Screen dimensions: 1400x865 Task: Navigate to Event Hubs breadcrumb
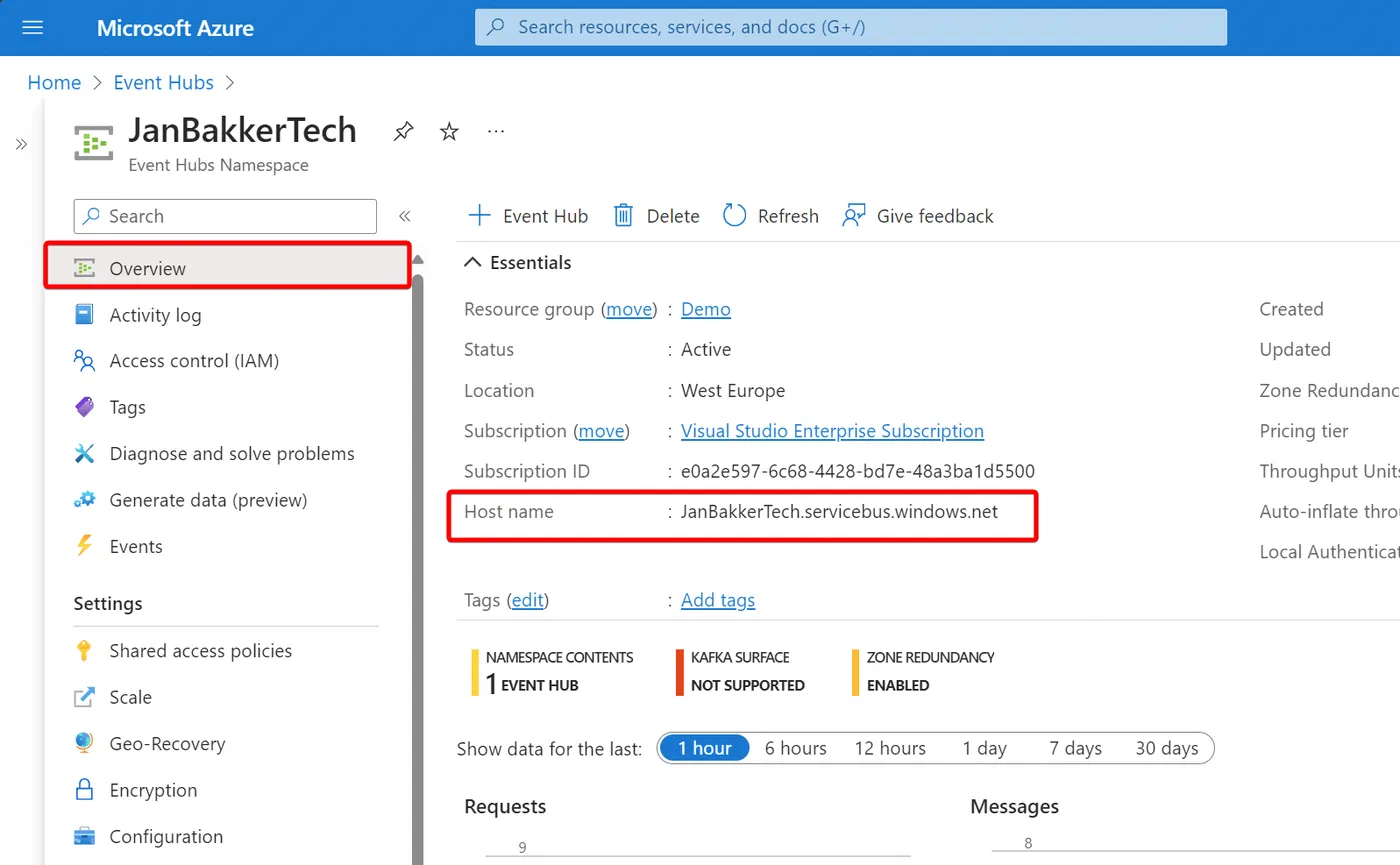tap(164, 83)
